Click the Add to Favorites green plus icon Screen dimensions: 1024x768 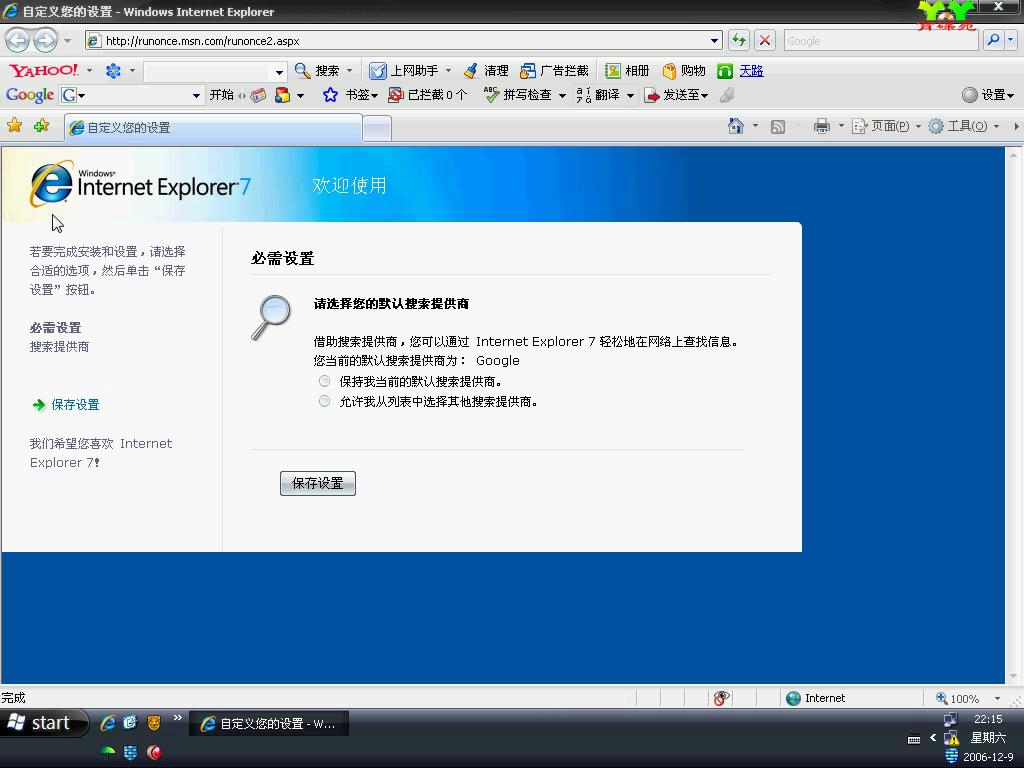coord(42,125)
